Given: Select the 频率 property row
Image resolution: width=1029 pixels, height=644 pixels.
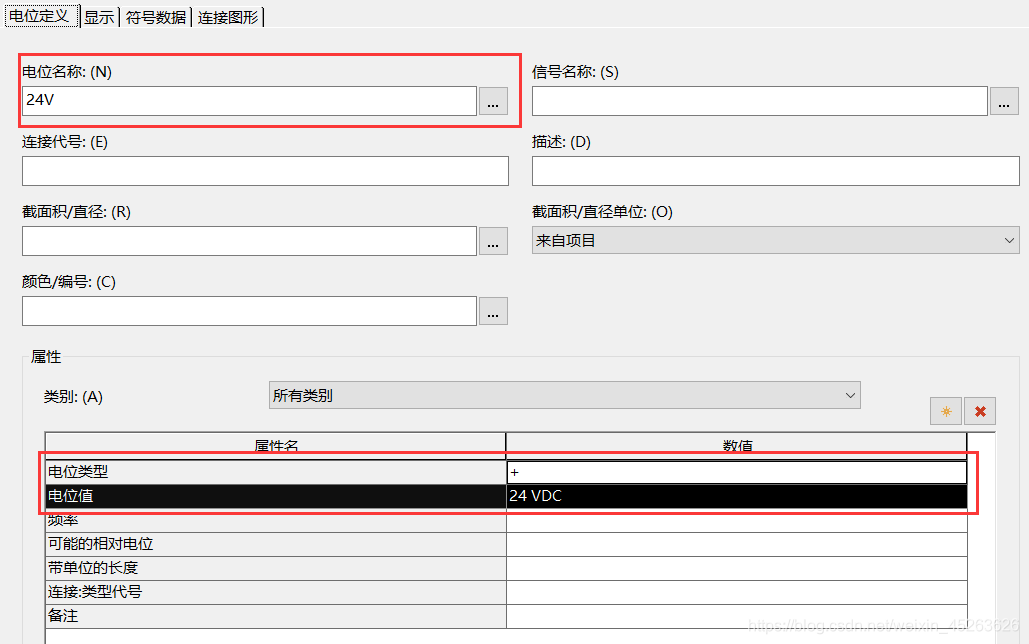Looking at the screenshot, I should [275, 520].
